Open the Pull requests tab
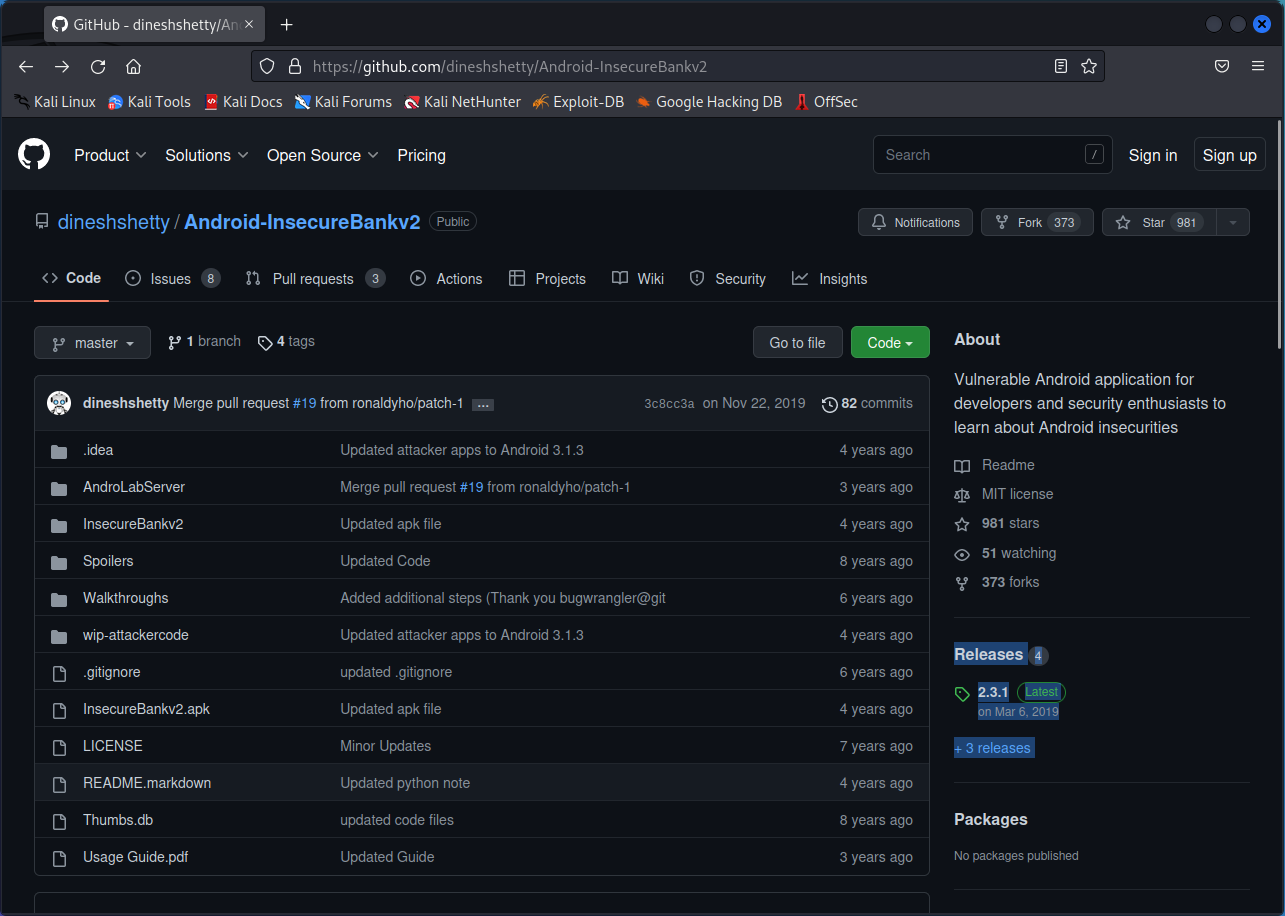 (315, 279)
